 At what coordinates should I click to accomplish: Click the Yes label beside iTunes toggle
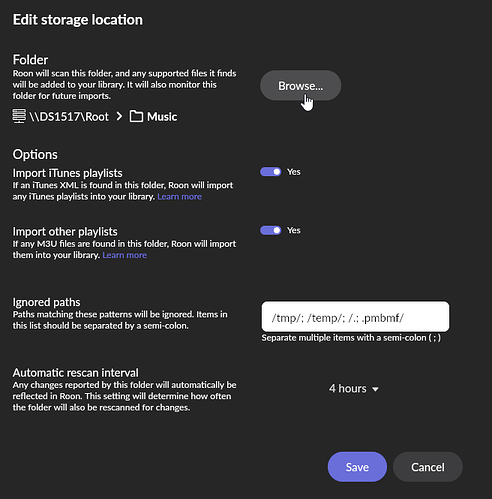[x=294, y=172]
